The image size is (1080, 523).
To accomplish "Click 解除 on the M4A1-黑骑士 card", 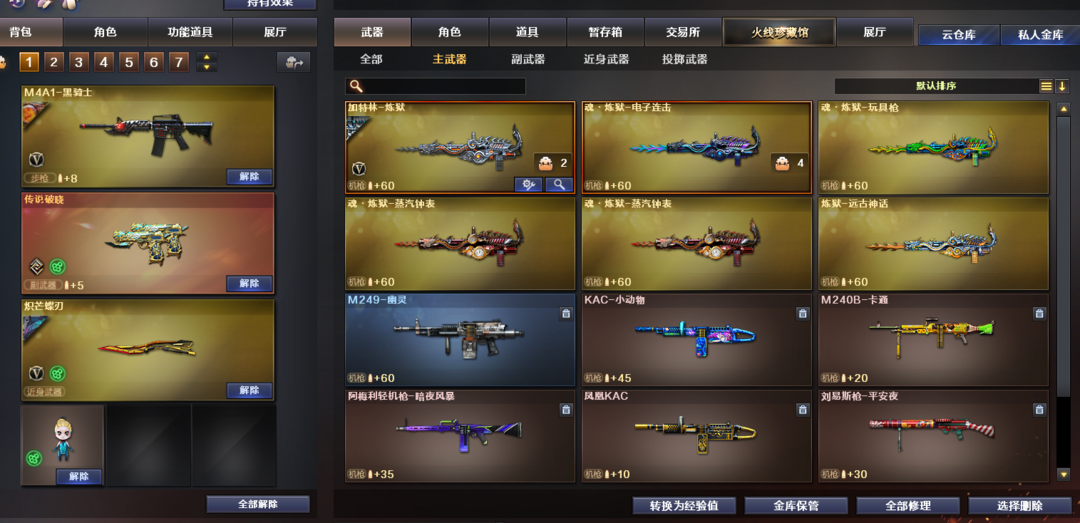I will coord(249,176).
